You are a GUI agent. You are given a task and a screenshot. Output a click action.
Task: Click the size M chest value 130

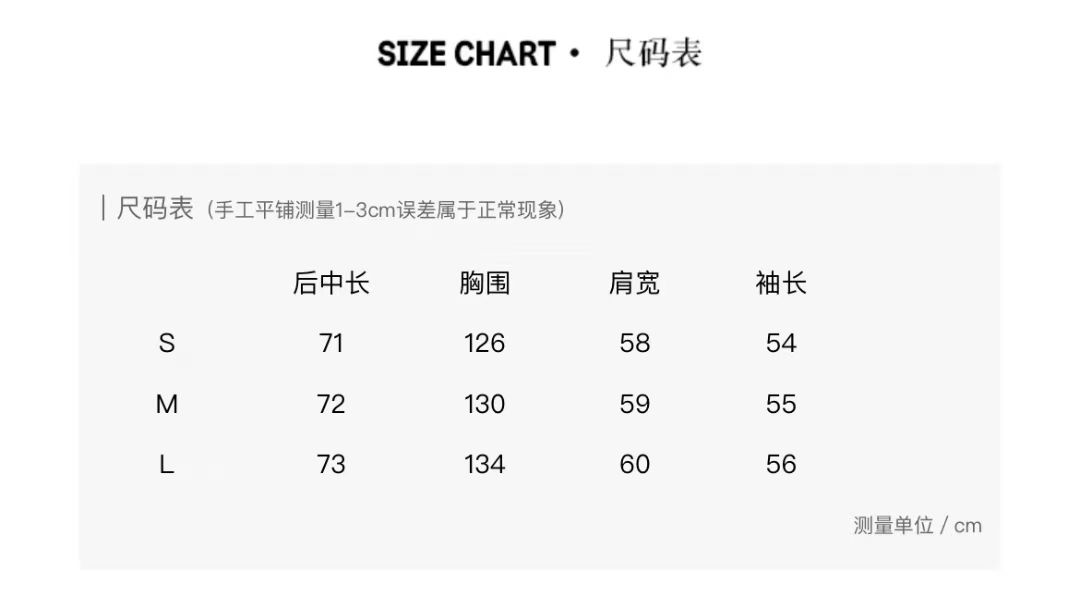coord(484,404)
